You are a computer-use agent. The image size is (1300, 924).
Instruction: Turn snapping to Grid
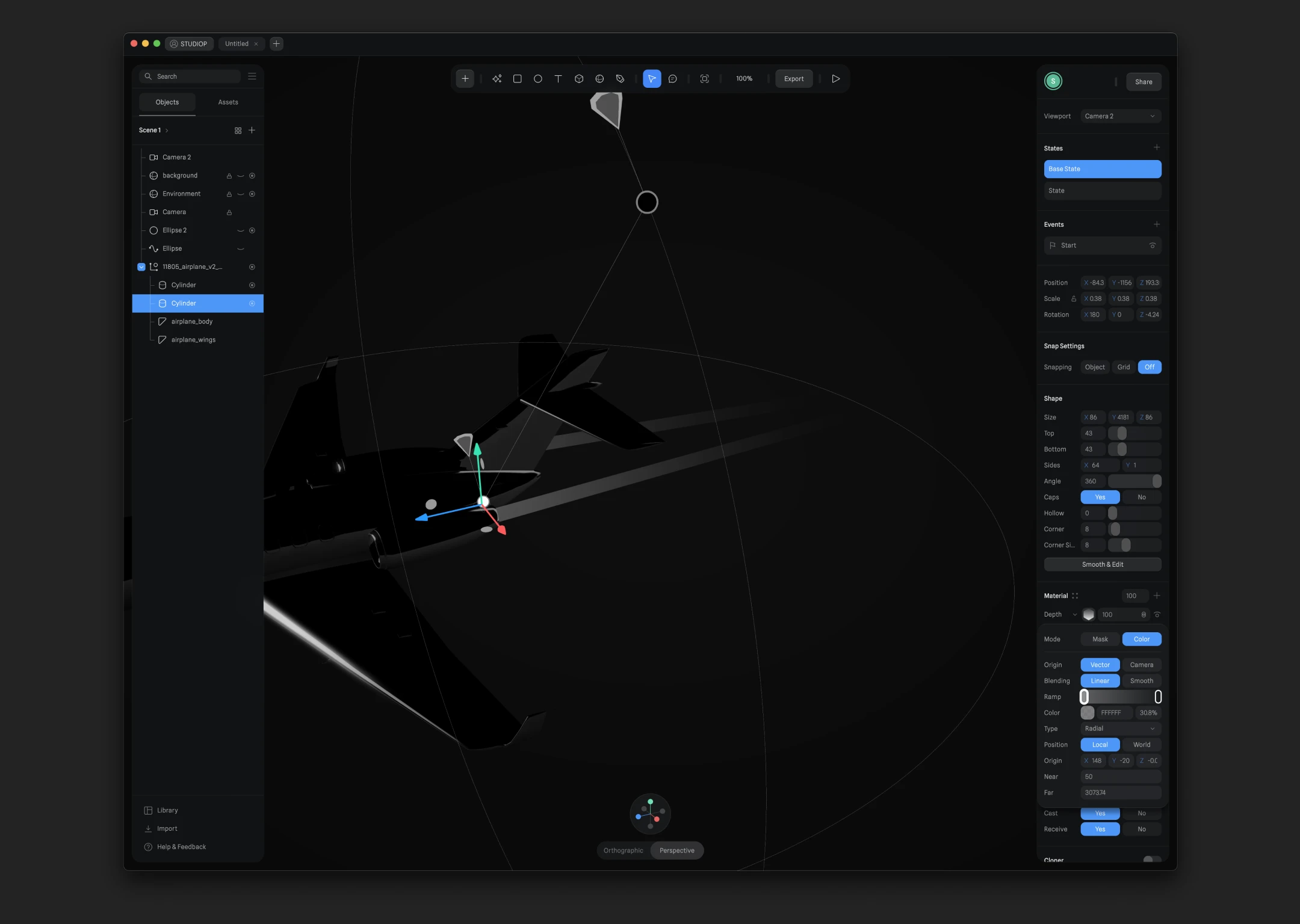coord(1123,367)
